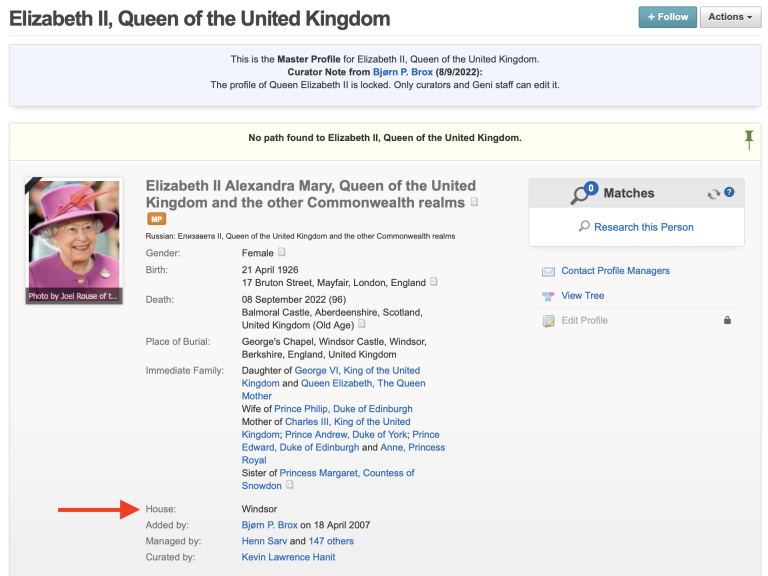Click the Matches magnifier icon with badge
This screenshot has height=576, width=768.
point(581,194)
